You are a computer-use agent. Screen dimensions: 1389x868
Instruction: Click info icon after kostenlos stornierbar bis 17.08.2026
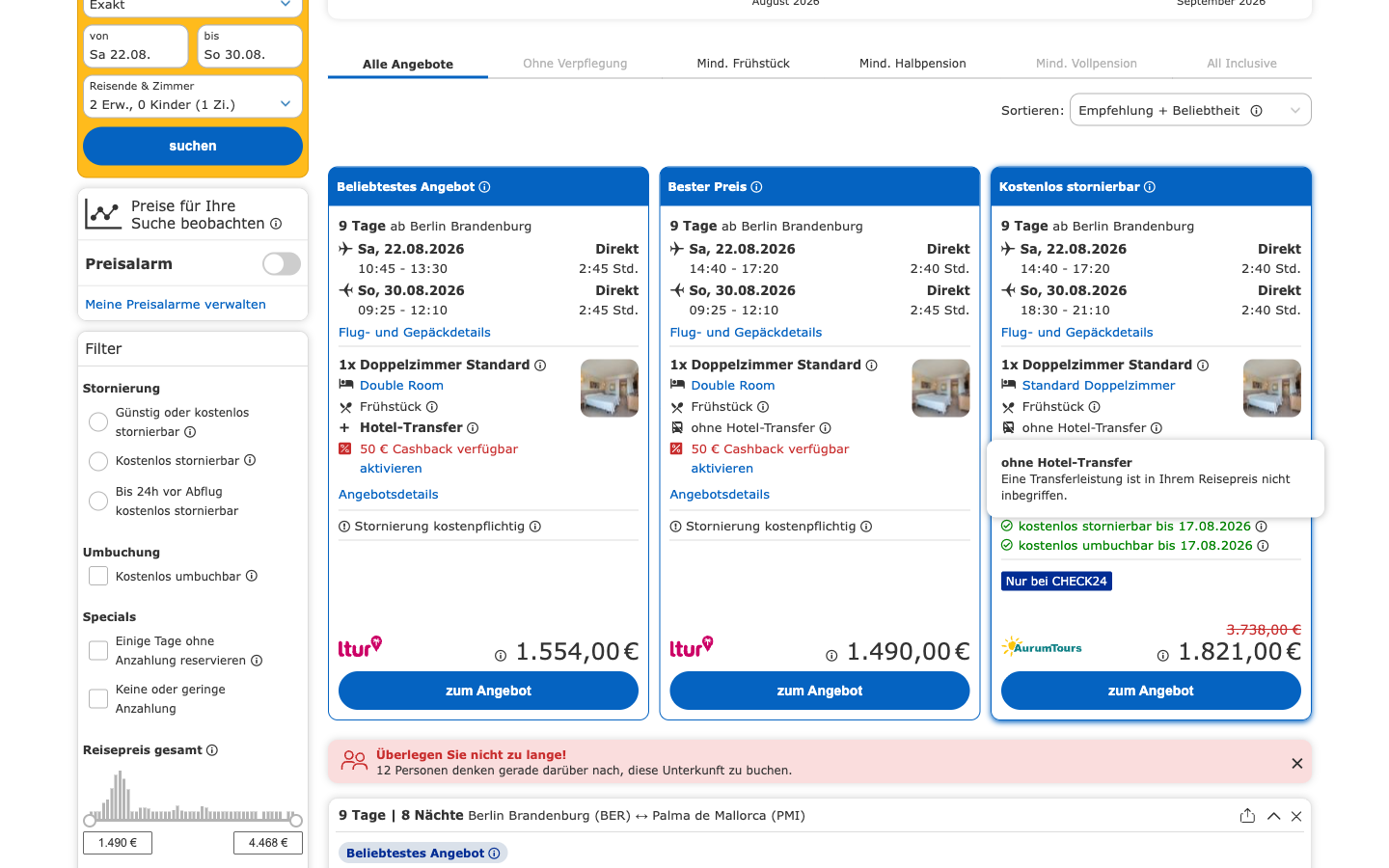[x=1261, y=527]
